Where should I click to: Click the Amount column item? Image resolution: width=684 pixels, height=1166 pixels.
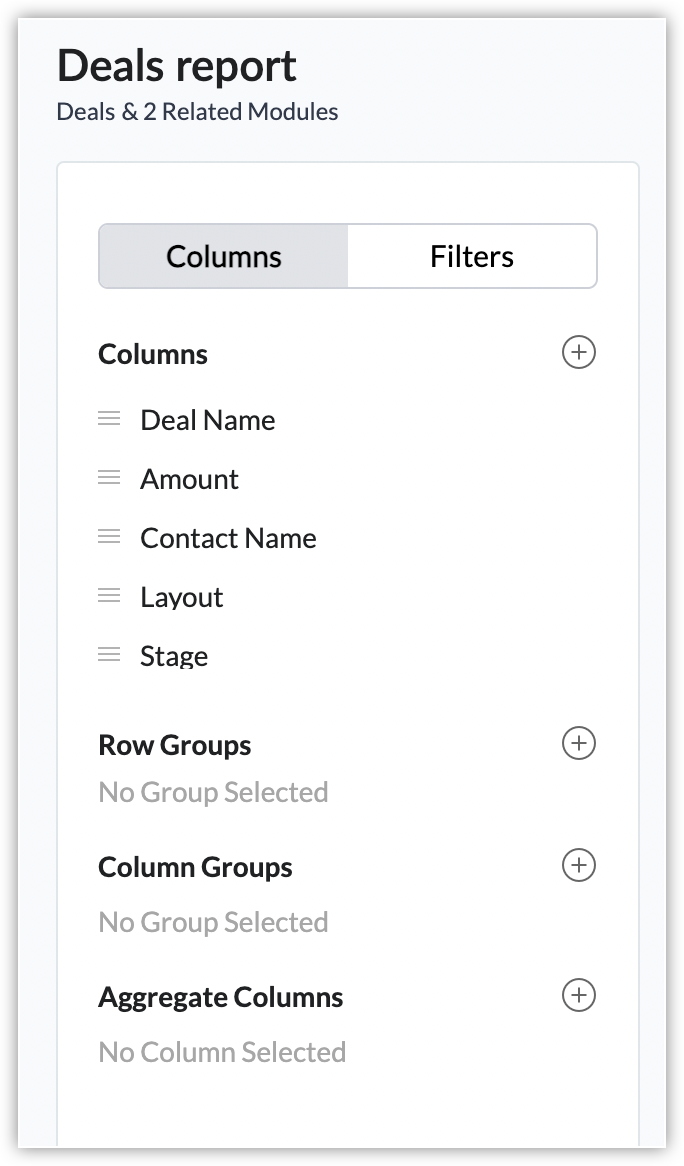click(x=189, y=479)
